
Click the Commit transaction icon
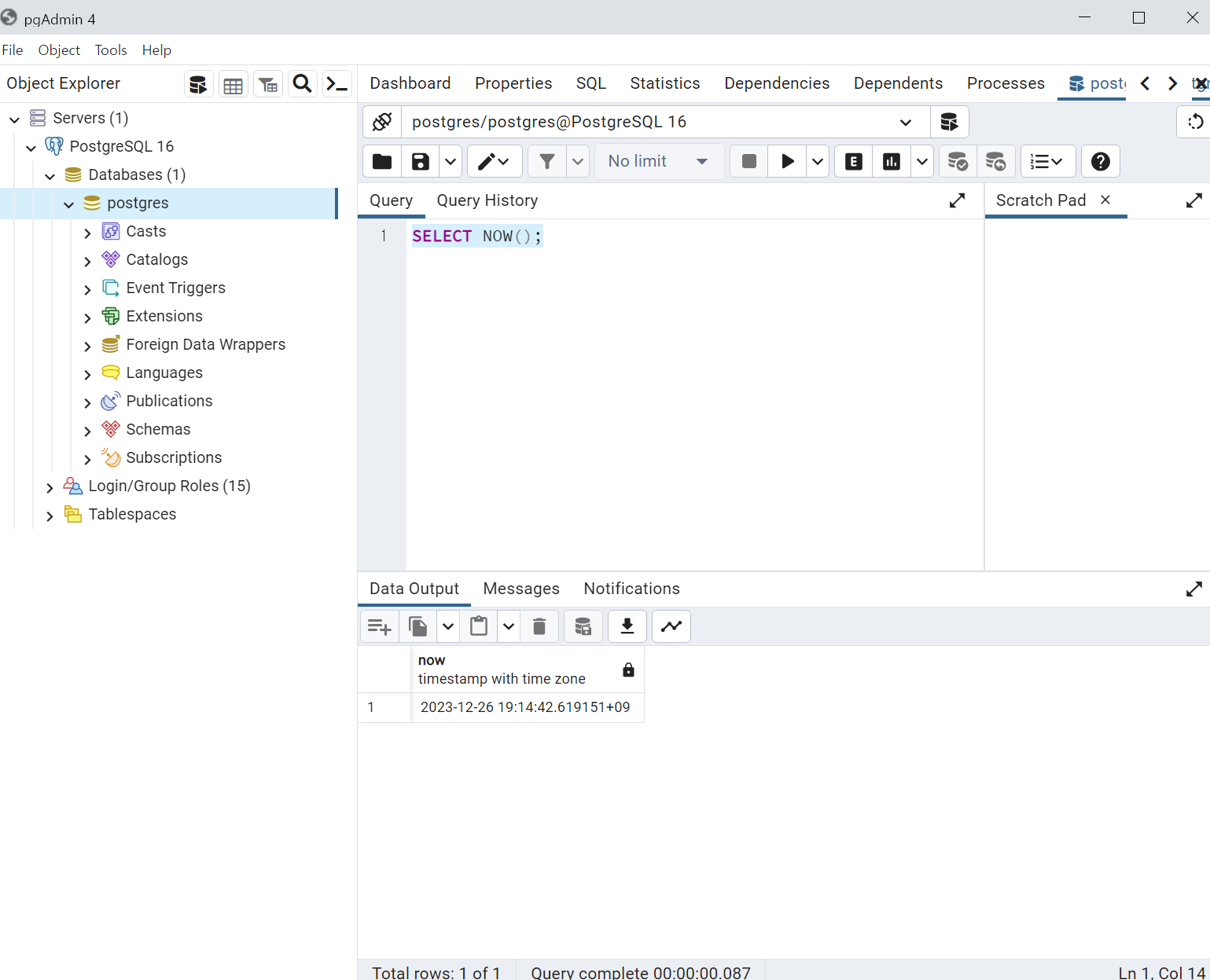[958, 161]
